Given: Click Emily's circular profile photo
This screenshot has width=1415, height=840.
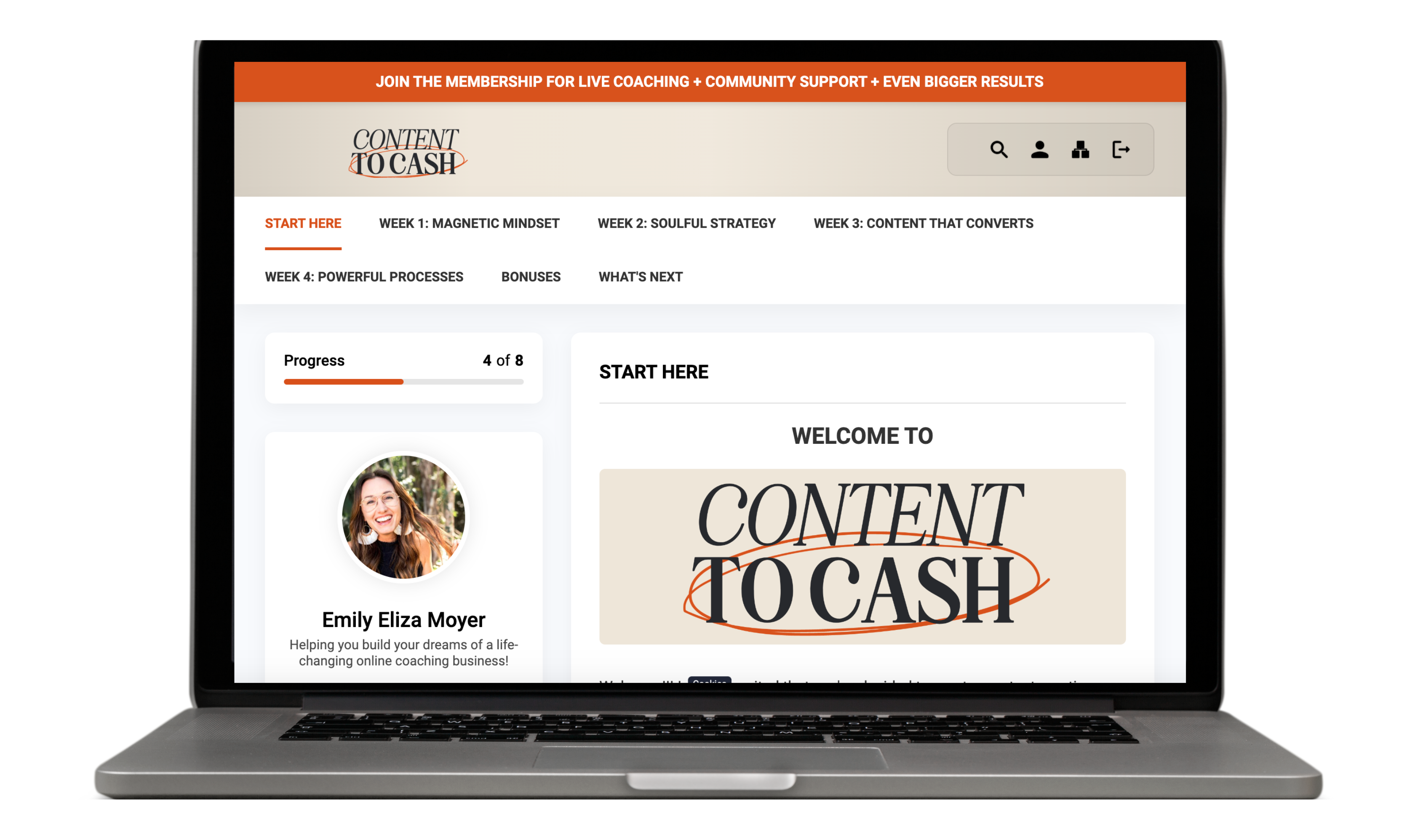Looking at the screenshot, I should tap(403, 517).
